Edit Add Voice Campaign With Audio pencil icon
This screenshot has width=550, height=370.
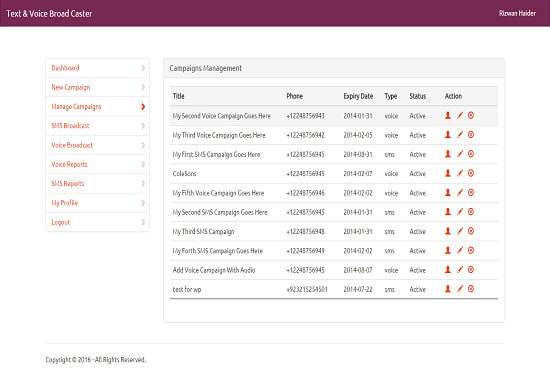point(460,270)
